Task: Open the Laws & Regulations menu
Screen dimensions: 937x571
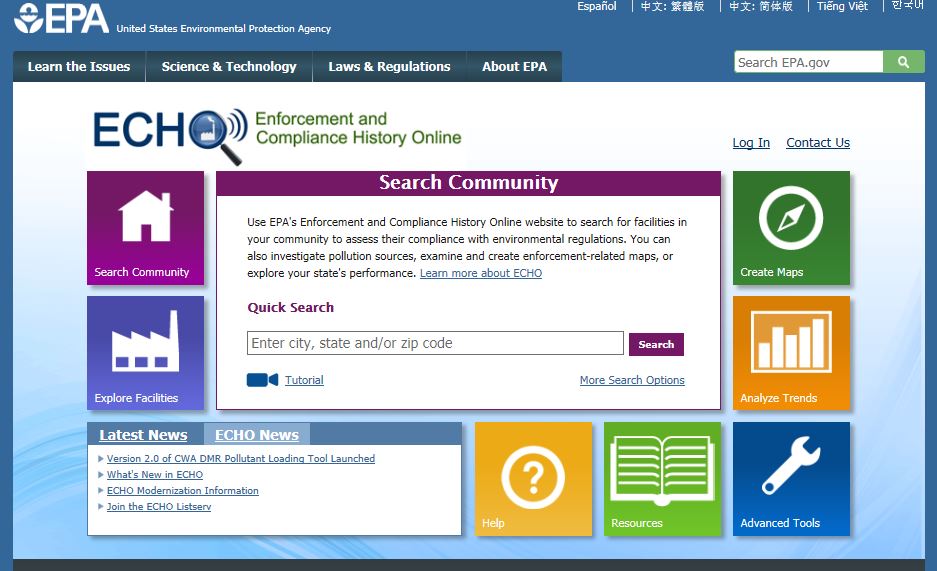Action: click(389, 66)
